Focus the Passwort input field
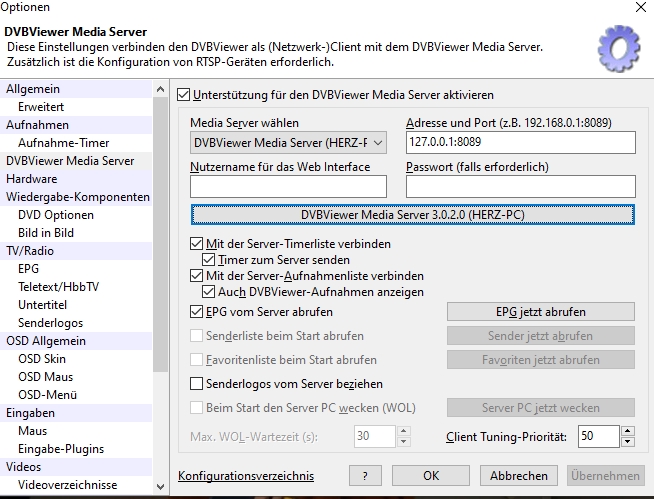The width and height of the screenshot is (654, 499). click(520, 186)
